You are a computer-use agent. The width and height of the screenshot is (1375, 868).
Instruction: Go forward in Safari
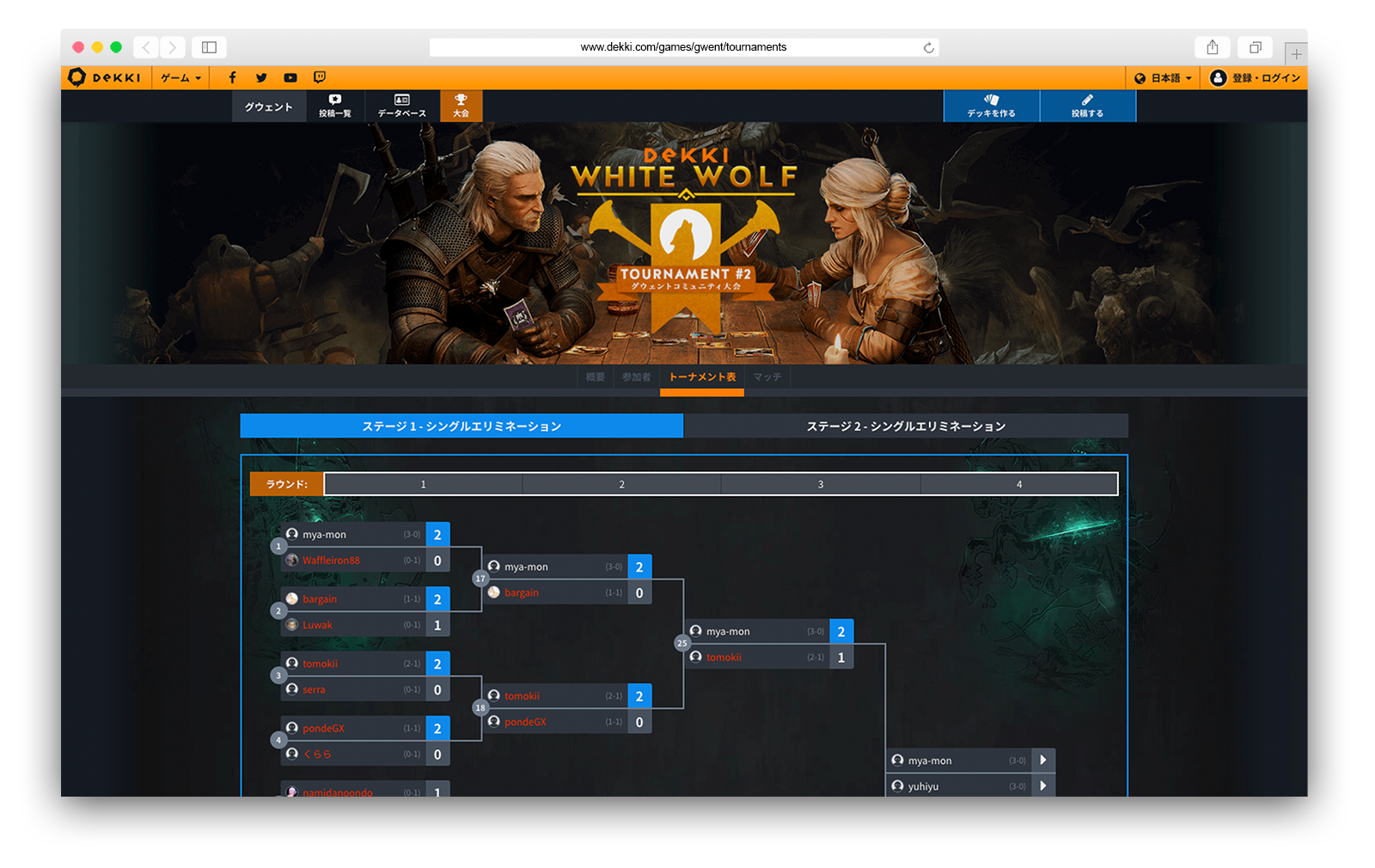tap(173, 47)
